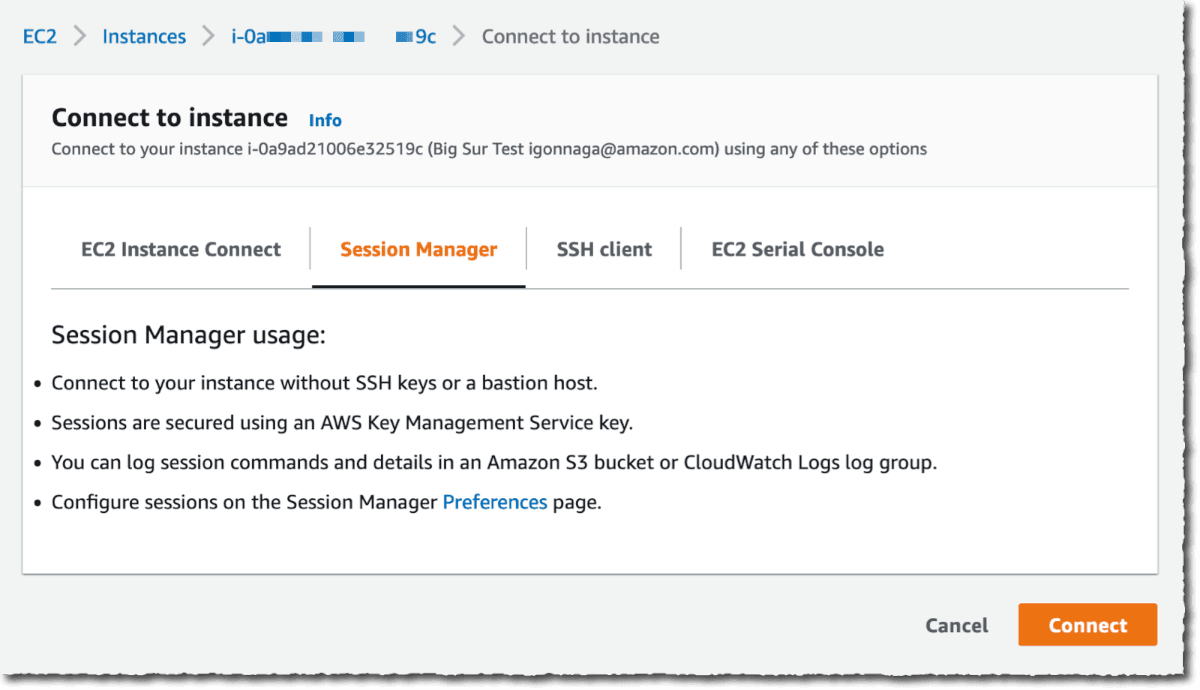Switch to EC2 Instance Connect tab

pyautogui.click(x=181, y=250)
